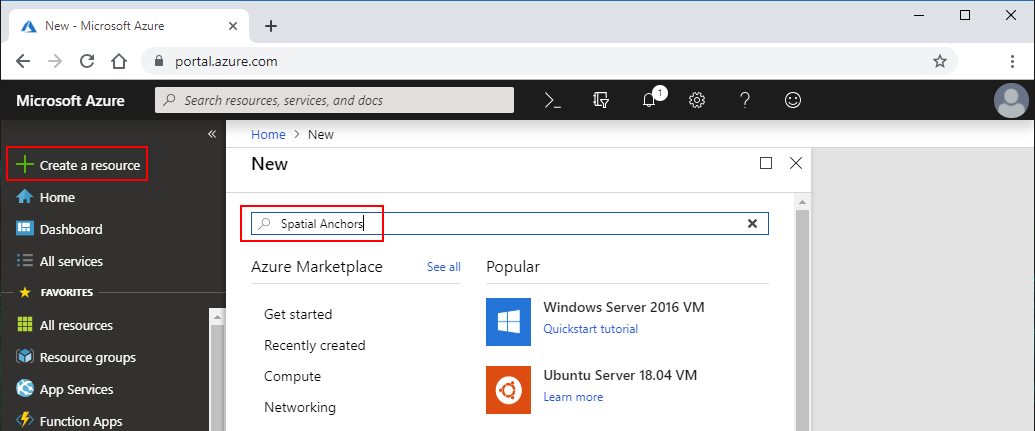
Task: Collapse the left sidebar menu
Action: [212, 134]
